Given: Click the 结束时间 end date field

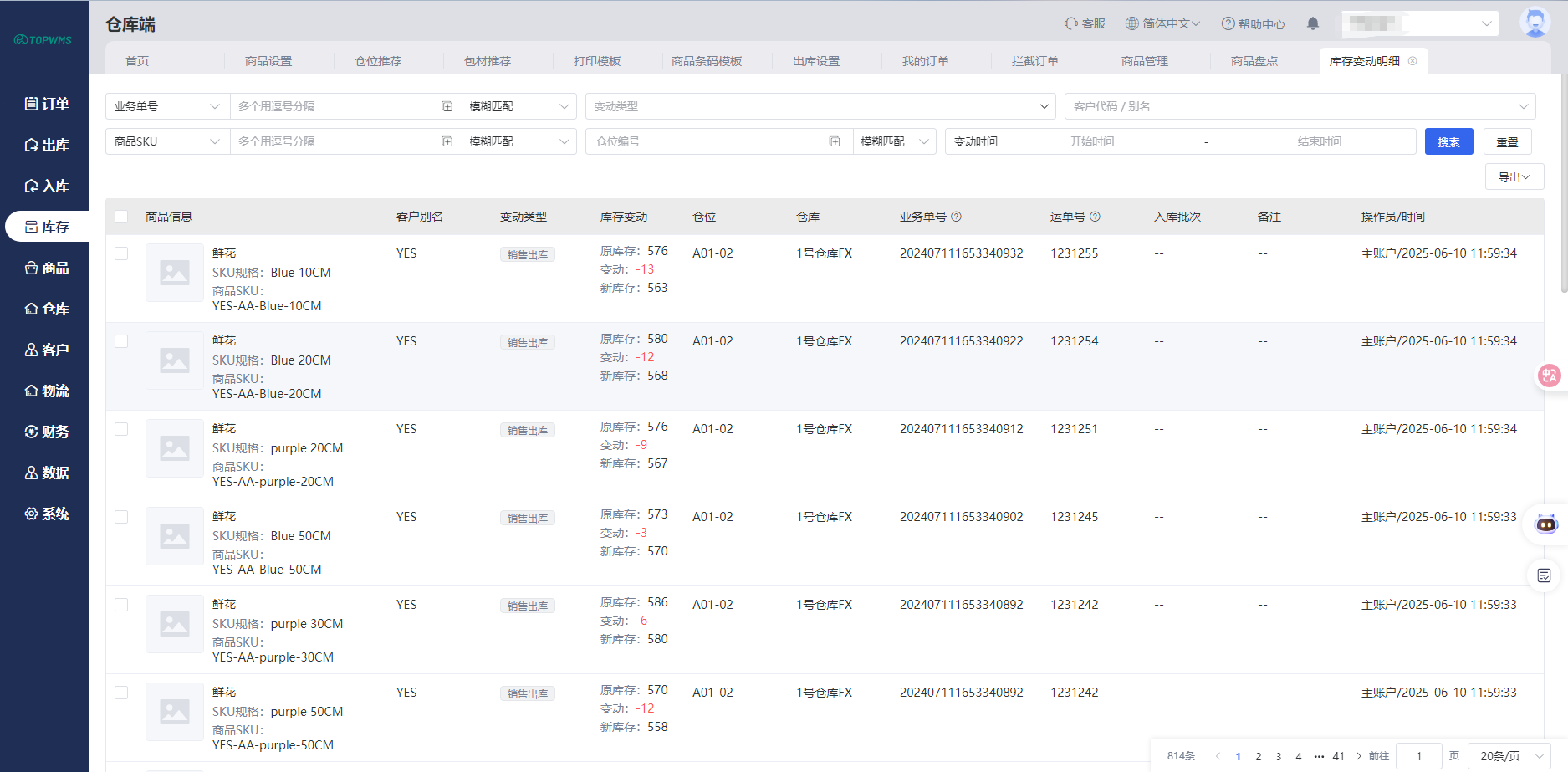Looking at the screenshot, I should 1320,141.
